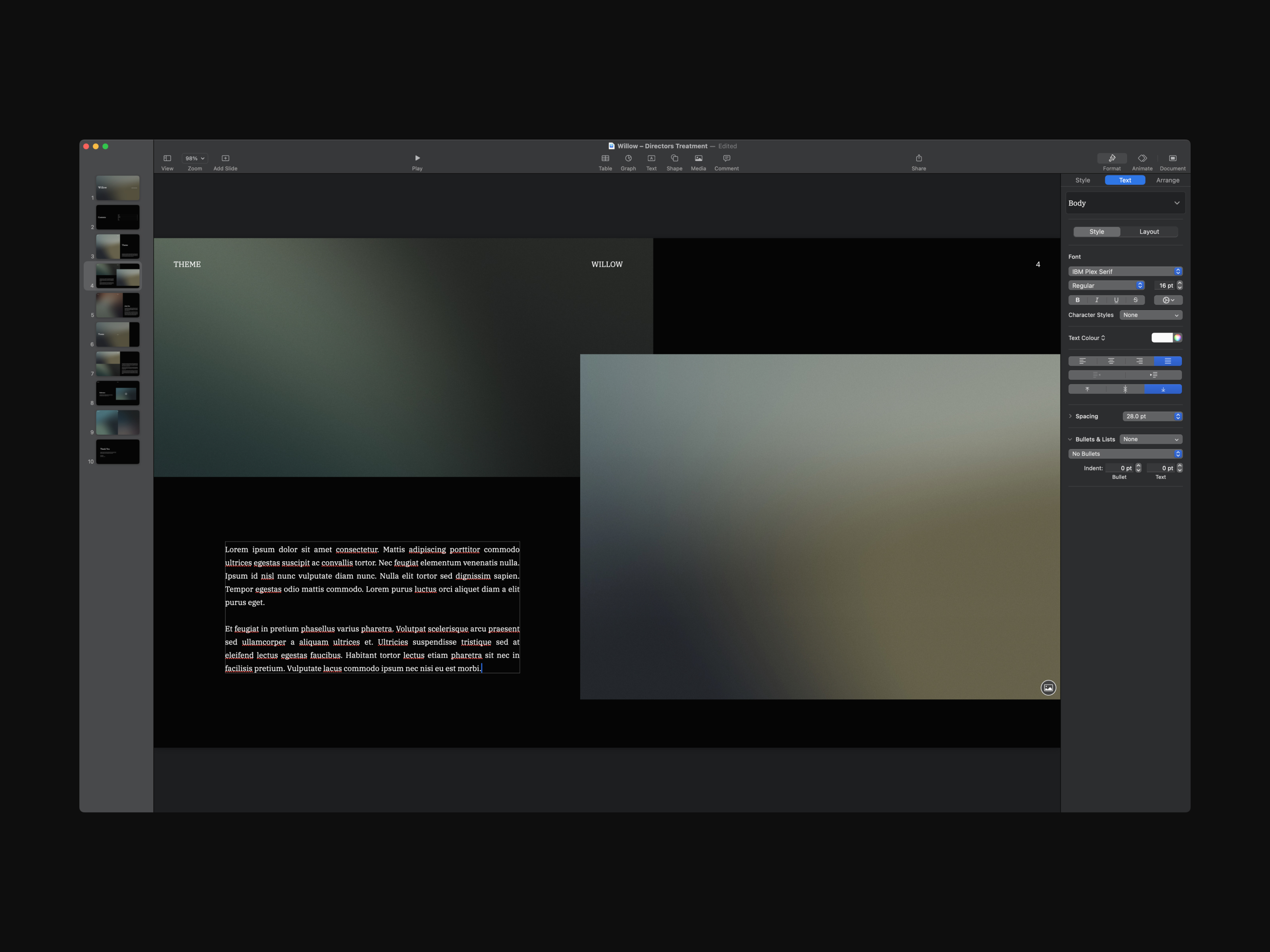Screen dimensions: 1270x952
Task: Open the colour wheel picker
Action: point(1178,338)
